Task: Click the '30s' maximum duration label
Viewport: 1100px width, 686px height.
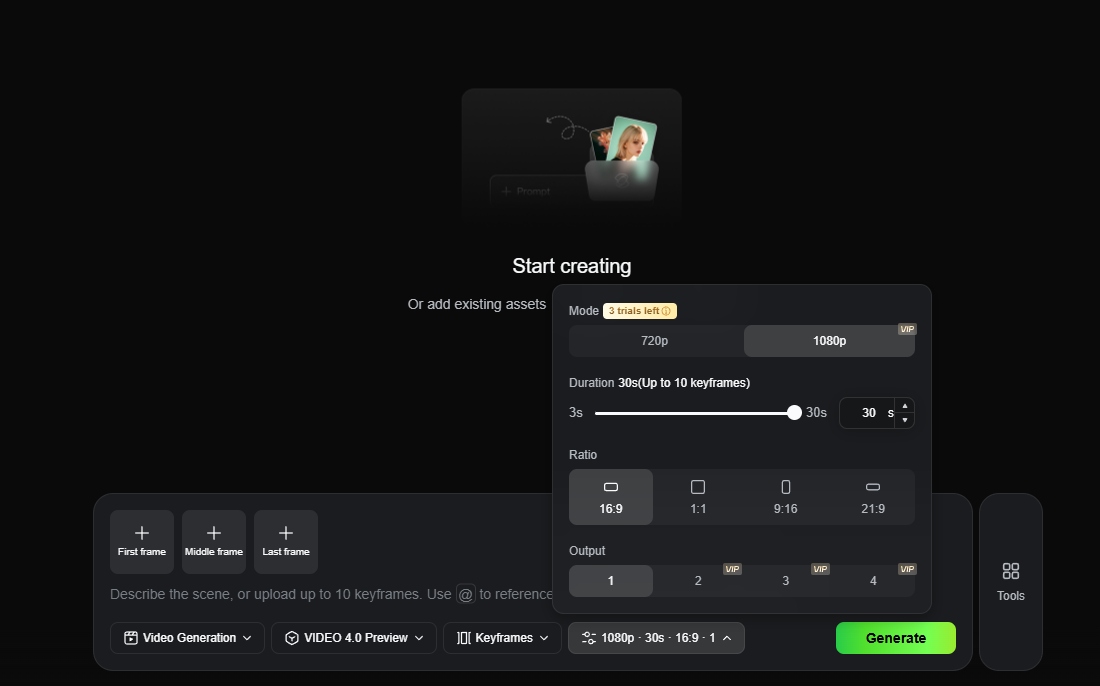Action: (x=816, y=412)
